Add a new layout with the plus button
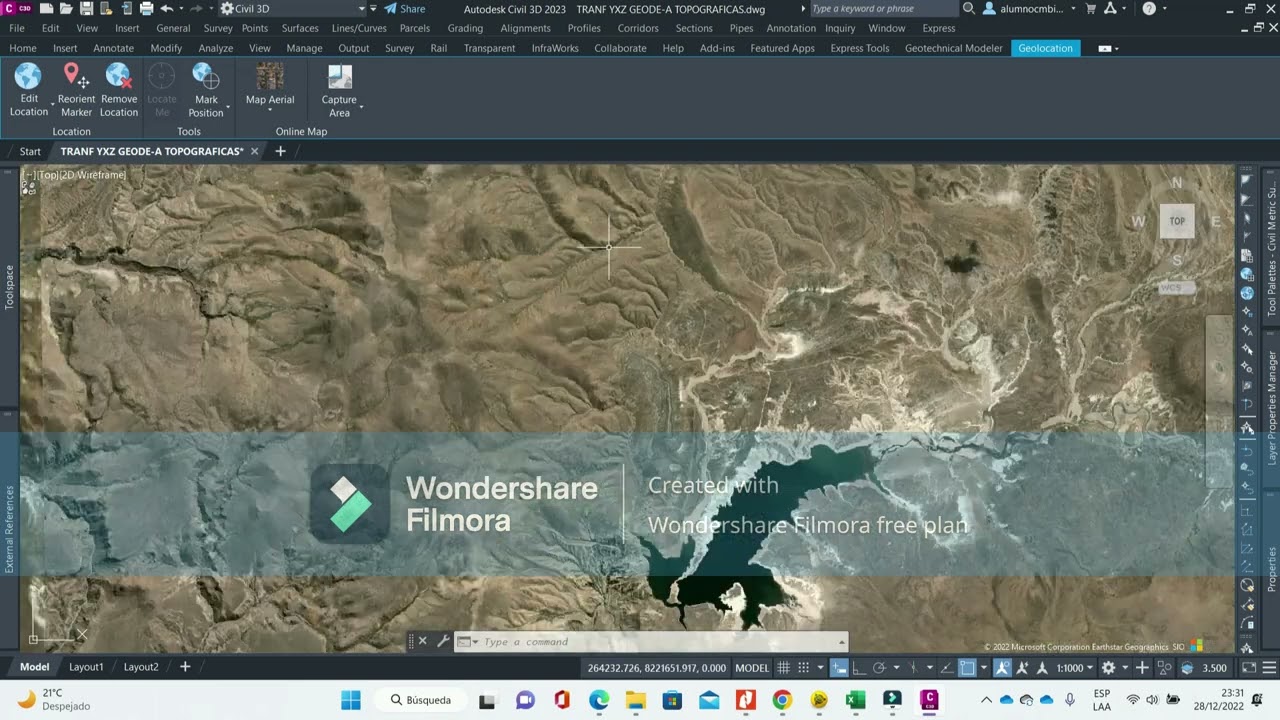Viewport: 1280px width, 720px height. click(x=185, y=667)
